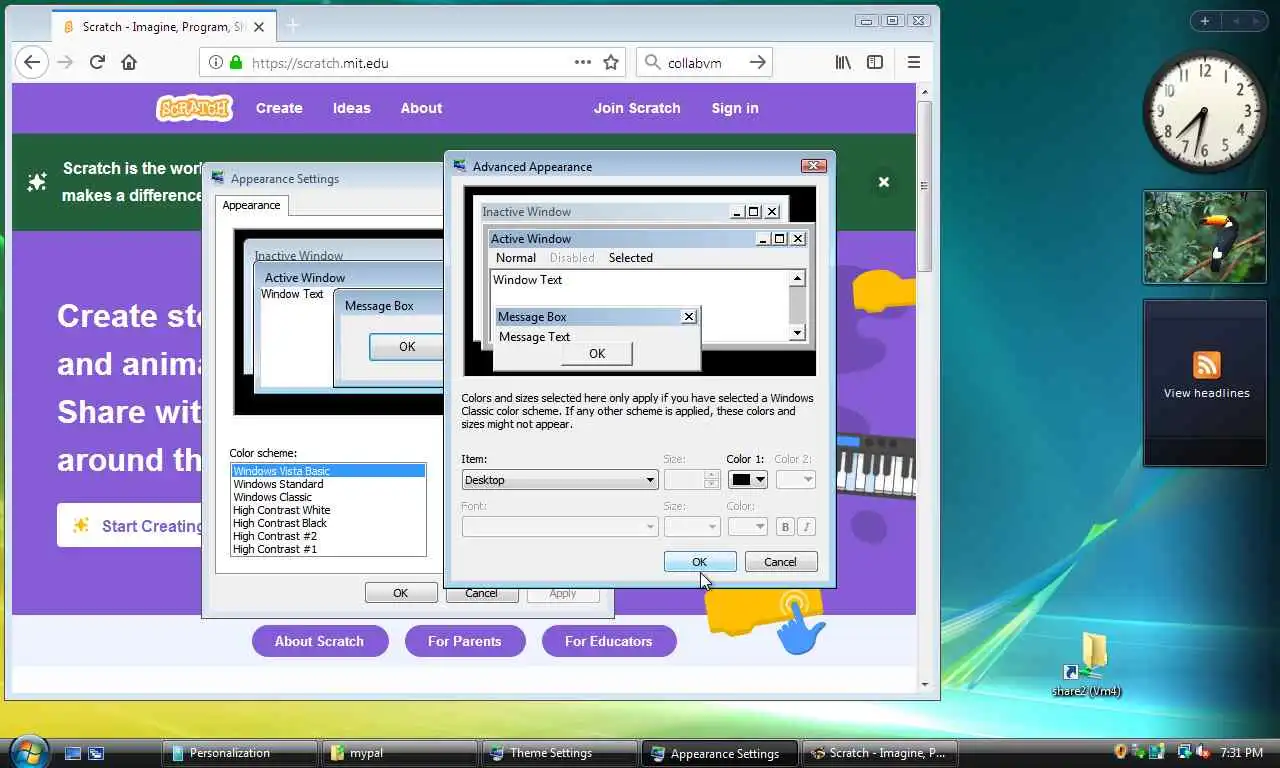The image size is (1280, 768).
Task: Click italic I font button in Advanced Appearance
Action: (x=806, y=527)
